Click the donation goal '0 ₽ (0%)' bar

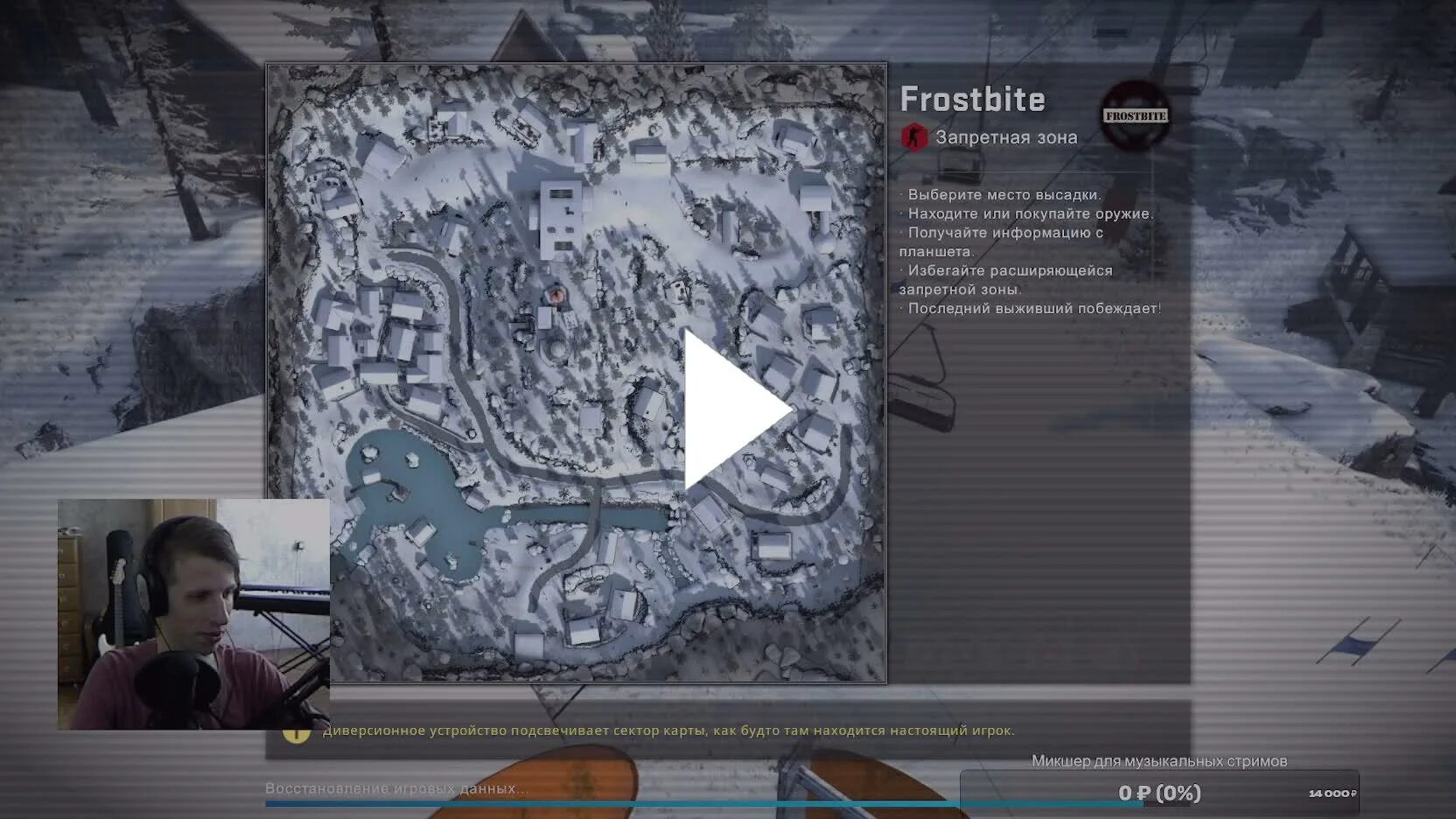[1159, 793]
